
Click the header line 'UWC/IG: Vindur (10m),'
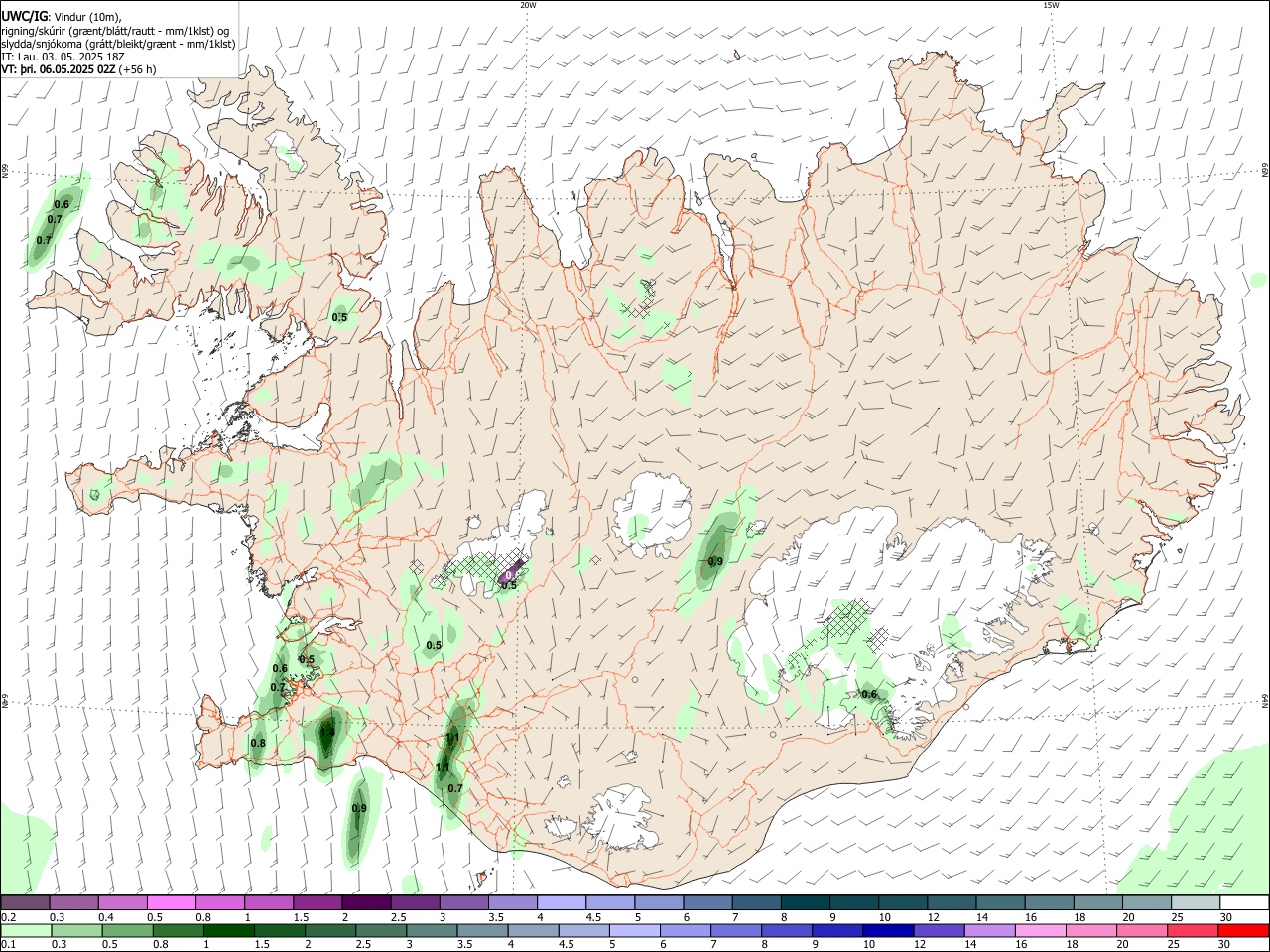(x=62, y=17)
